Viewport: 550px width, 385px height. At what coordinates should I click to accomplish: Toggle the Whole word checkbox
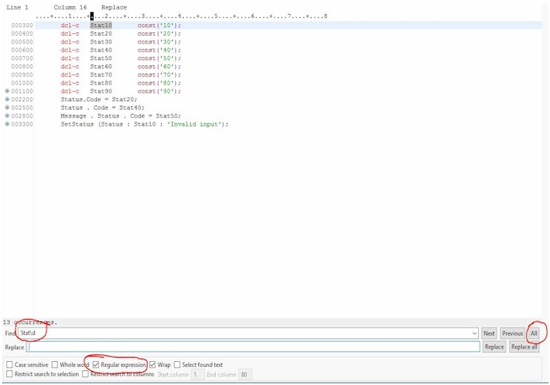point(55,365)
